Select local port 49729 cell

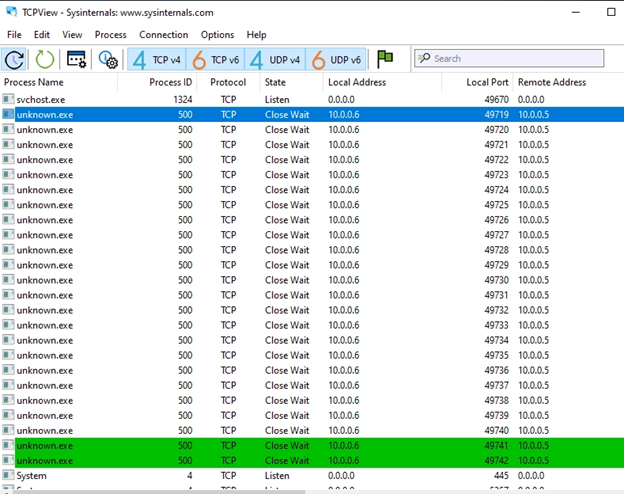pyautogui.click(x=496, y=265)
